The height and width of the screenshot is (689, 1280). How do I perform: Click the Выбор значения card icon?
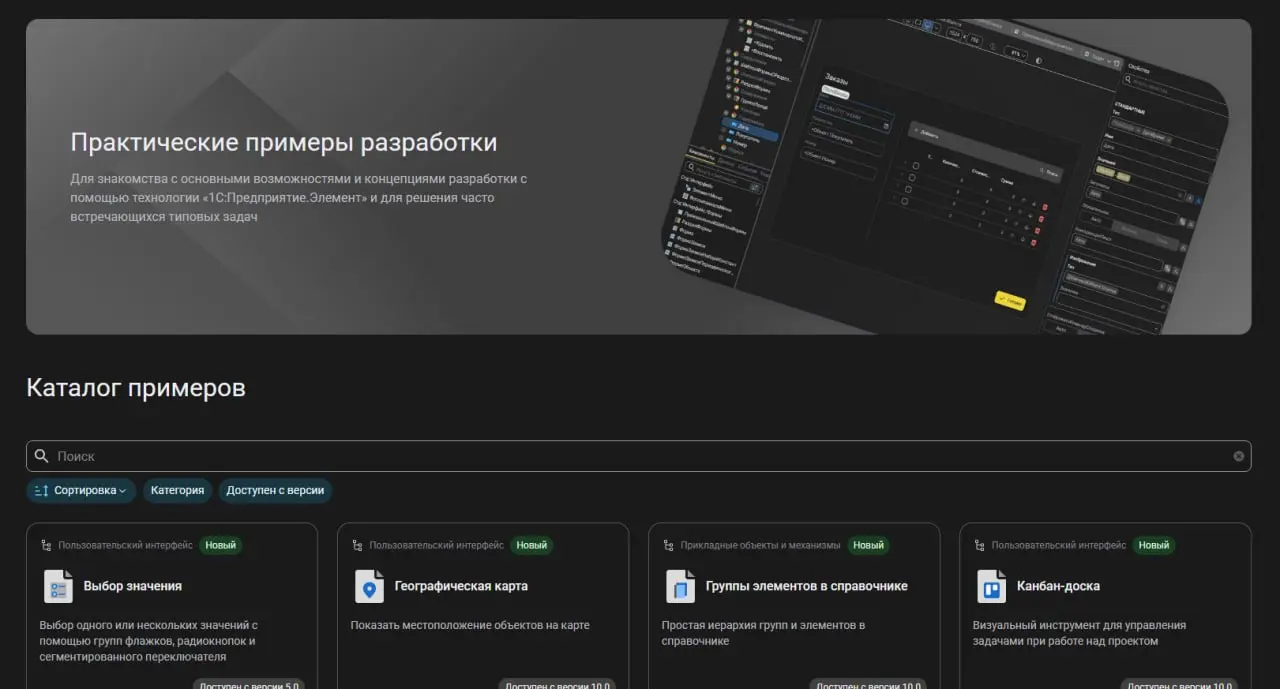(58, 586)
